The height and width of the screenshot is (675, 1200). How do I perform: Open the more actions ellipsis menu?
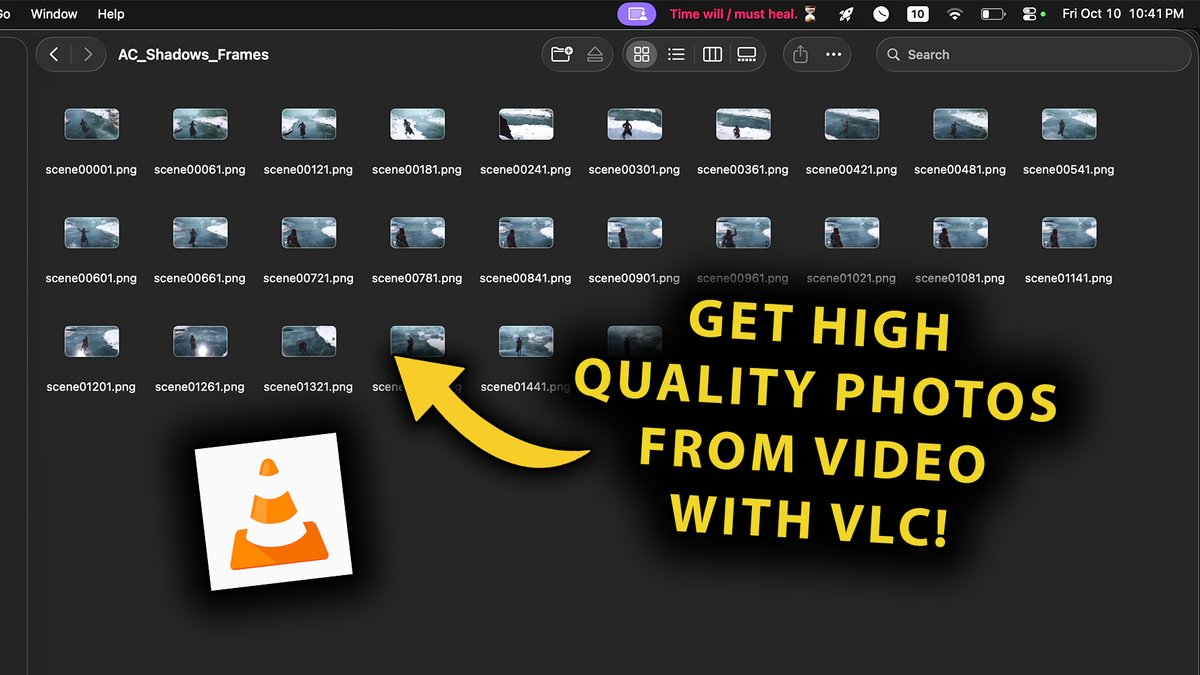point(833,55)
